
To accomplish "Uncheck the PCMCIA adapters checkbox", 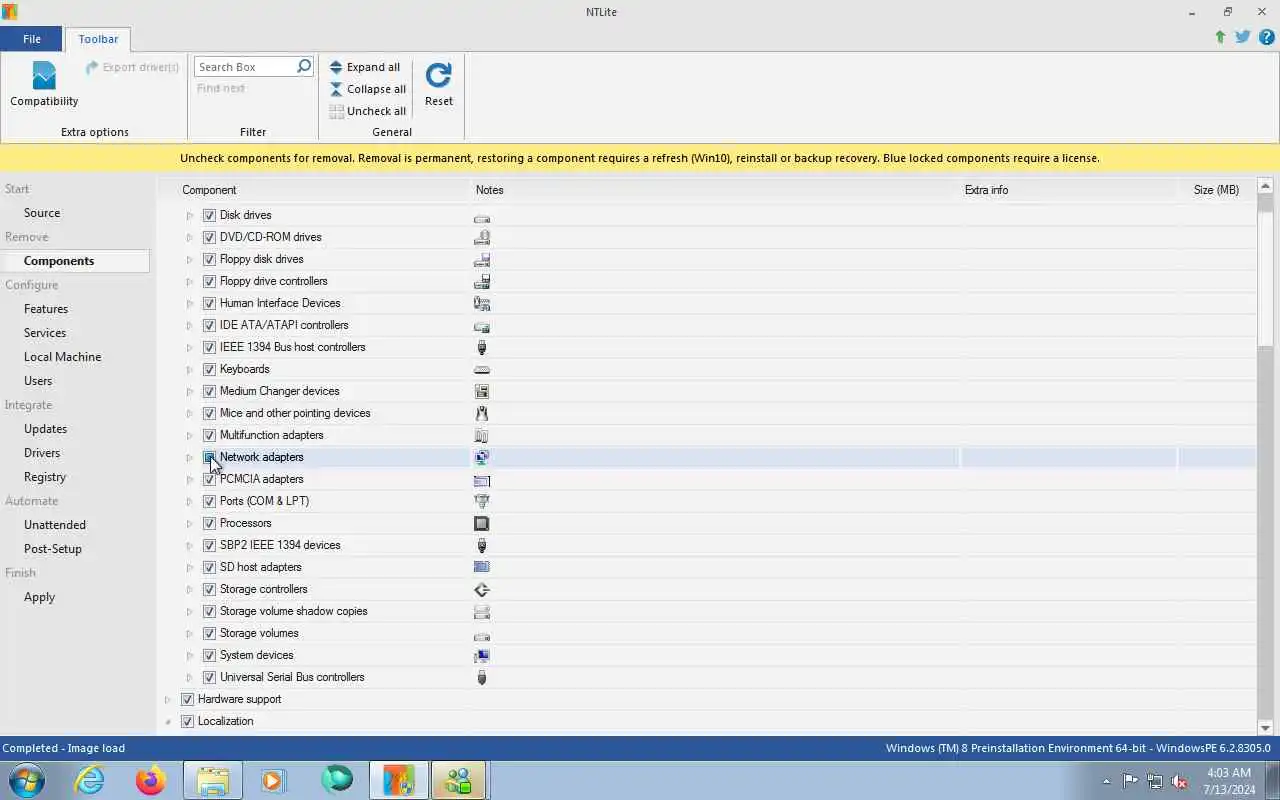I will click(209, 479).
